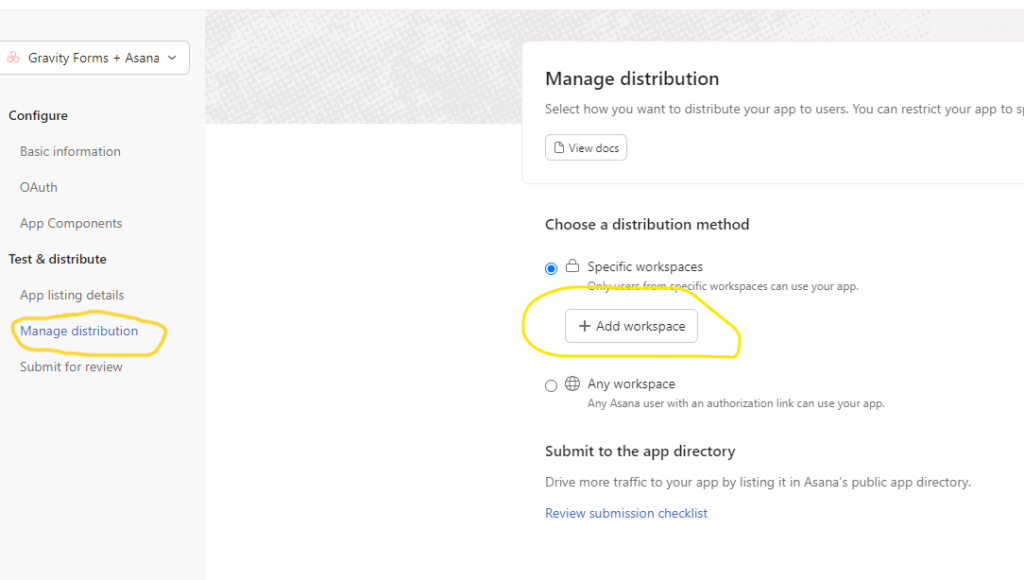The image size is (1024, 580).
Task: Open the Submit for review page
Action: pos(71,367)
